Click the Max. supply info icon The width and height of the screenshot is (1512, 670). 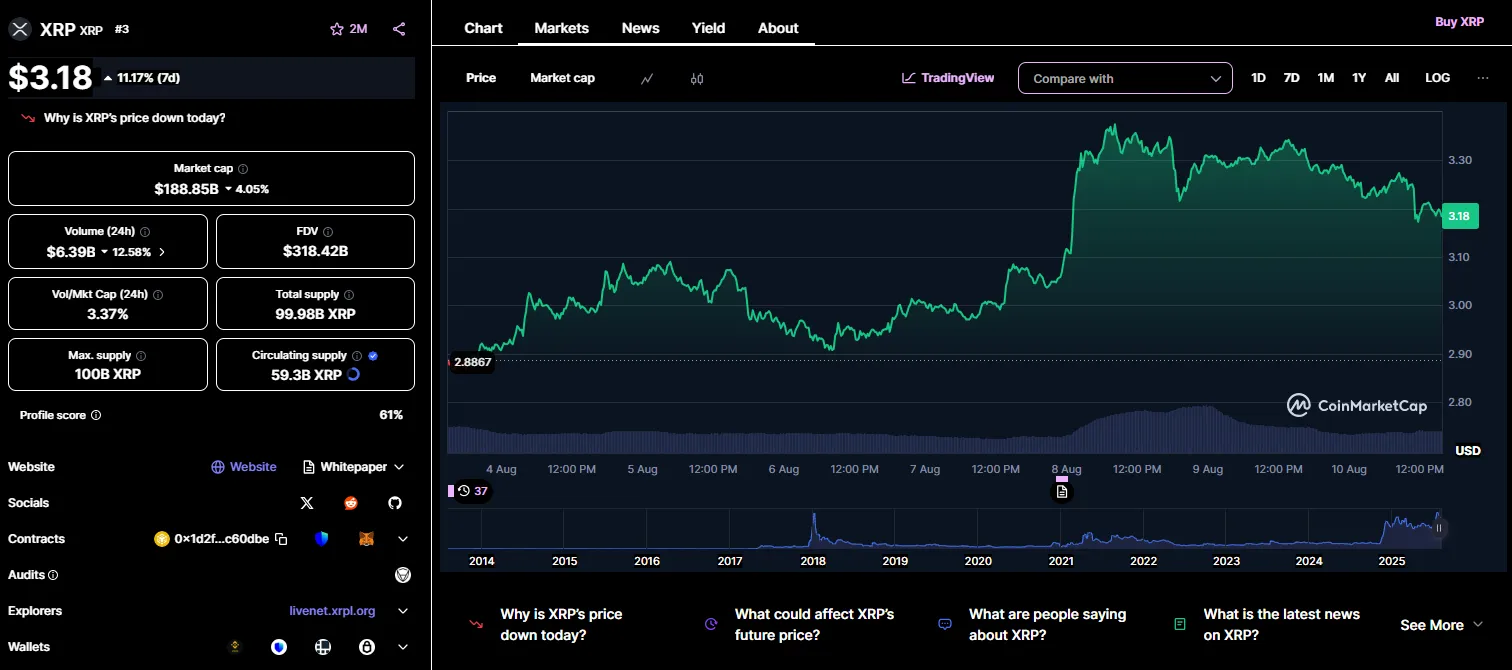pyautogui.click(x=140, y=356)
